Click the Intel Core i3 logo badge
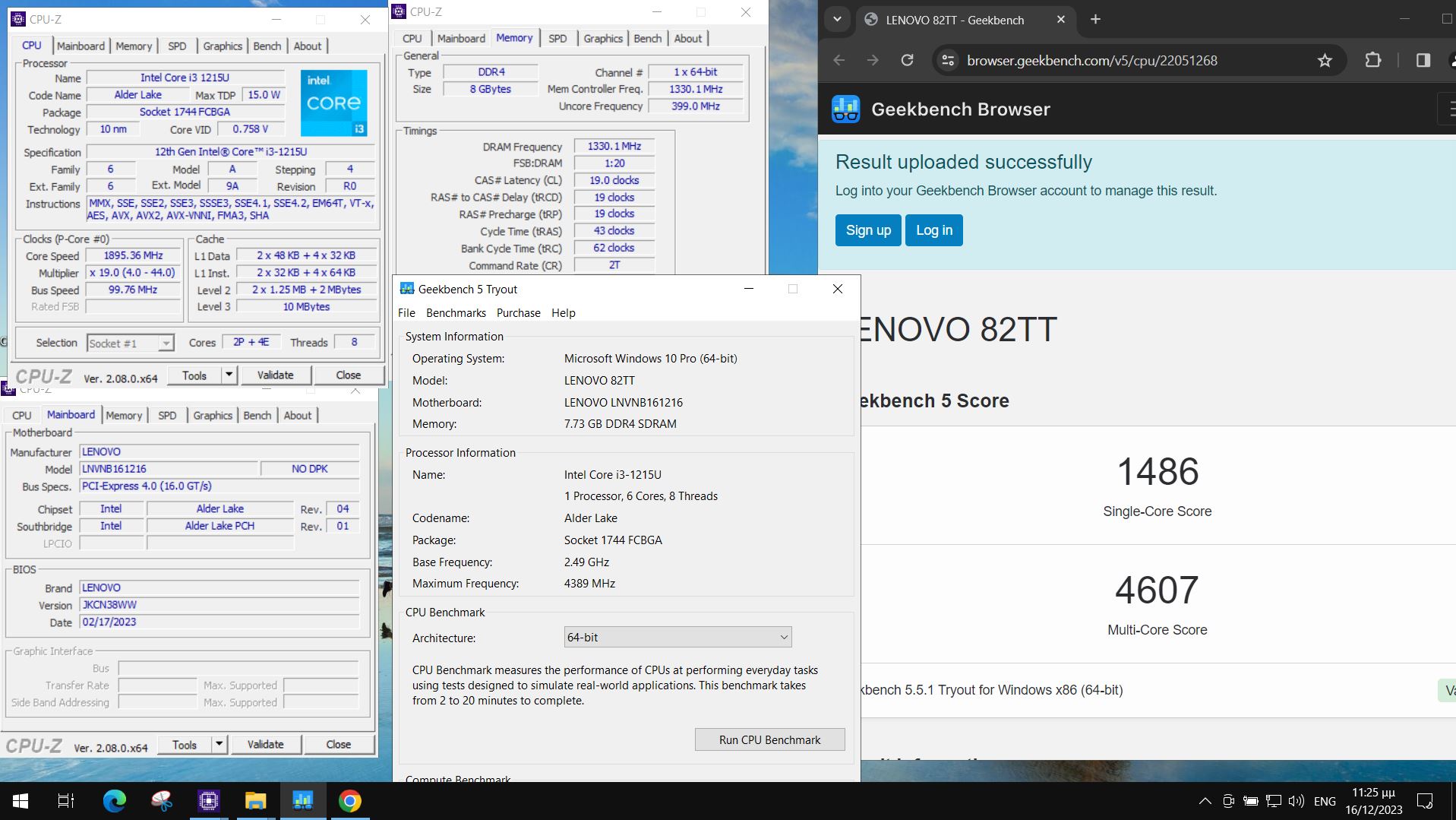Image resolution: width=1456 pixels, height=820 pixels. click(x=333, y=103)
